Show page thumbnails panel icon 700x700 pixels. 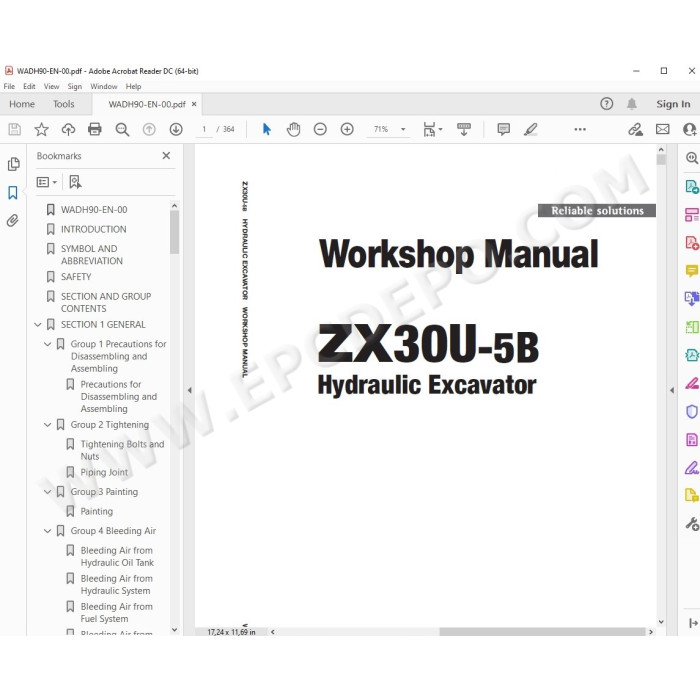coord(13,164)
